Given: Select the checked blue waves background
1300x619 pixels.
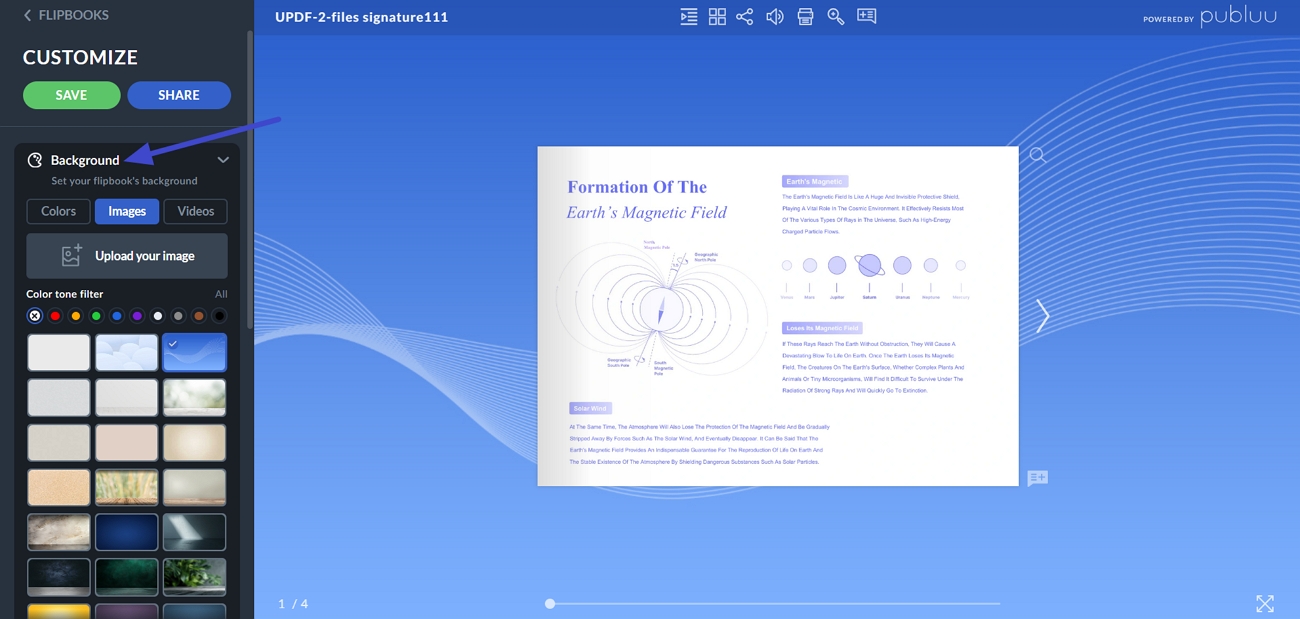Looking at the screenshot, I should pos(195,352).
